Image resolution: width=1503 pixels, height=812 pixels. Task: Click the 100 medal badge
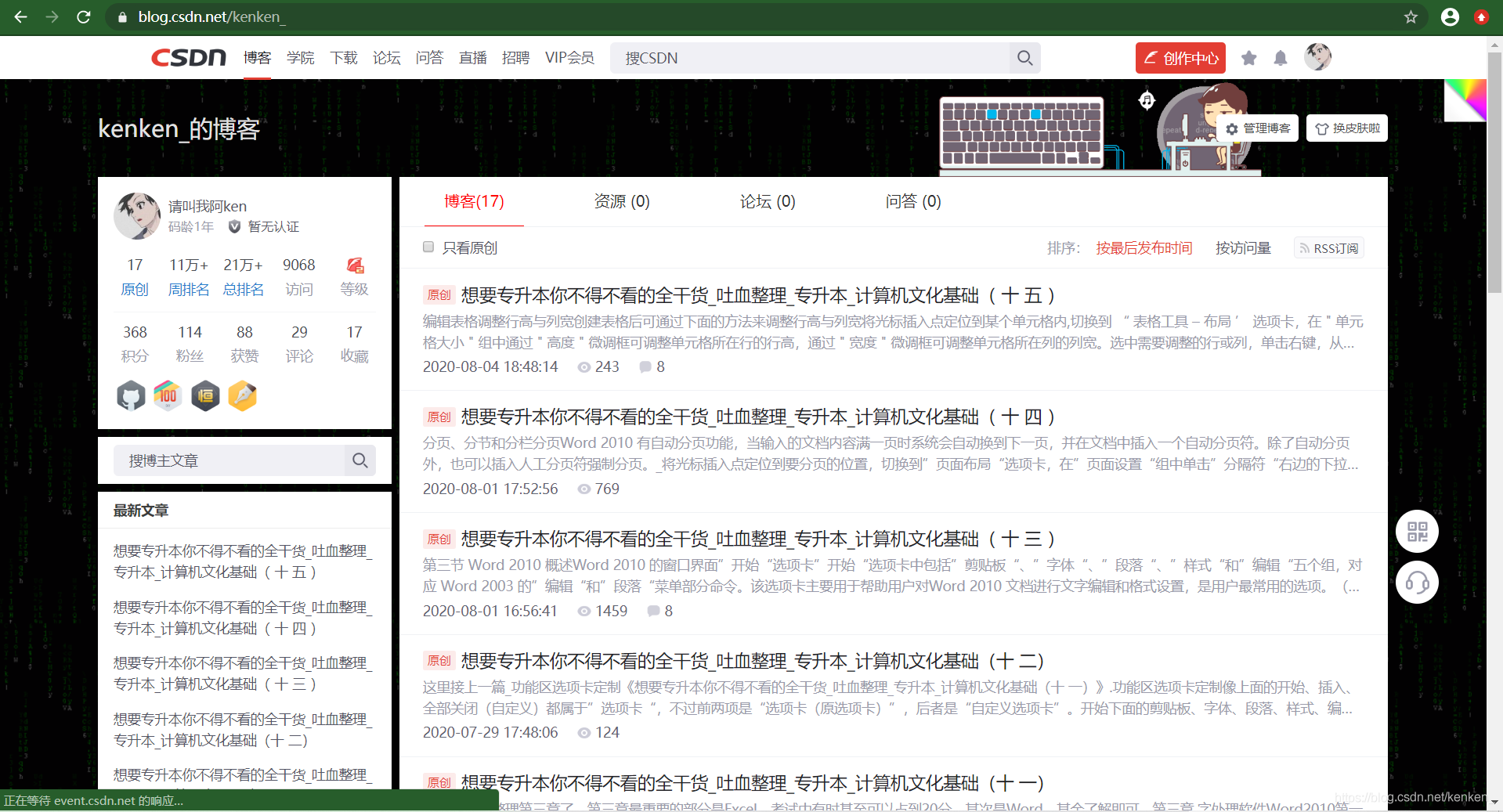168,396
